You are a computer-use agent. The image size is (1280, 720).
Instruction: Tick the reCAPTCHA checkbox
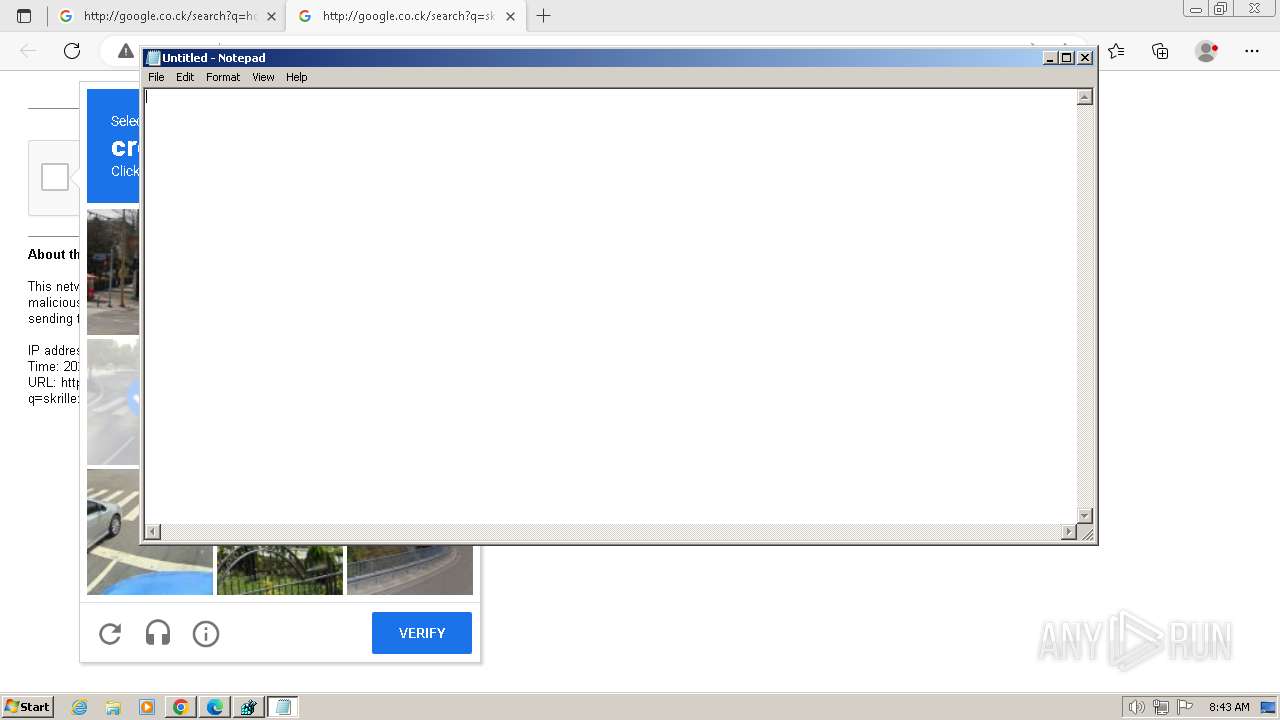pos(55,177)
